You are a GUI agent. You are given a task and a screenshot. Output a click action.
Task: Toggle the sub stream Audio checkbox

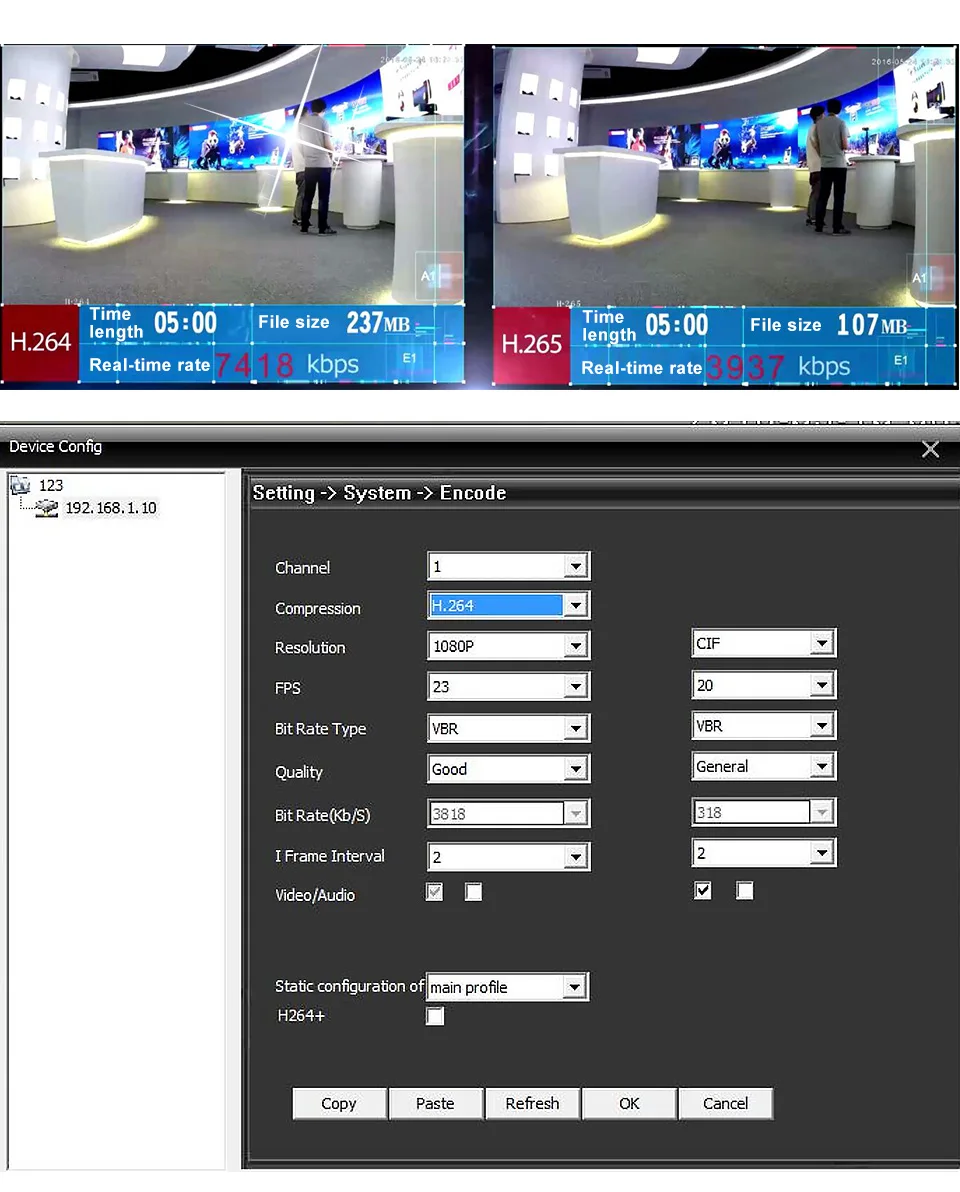[x=745, y=890]
